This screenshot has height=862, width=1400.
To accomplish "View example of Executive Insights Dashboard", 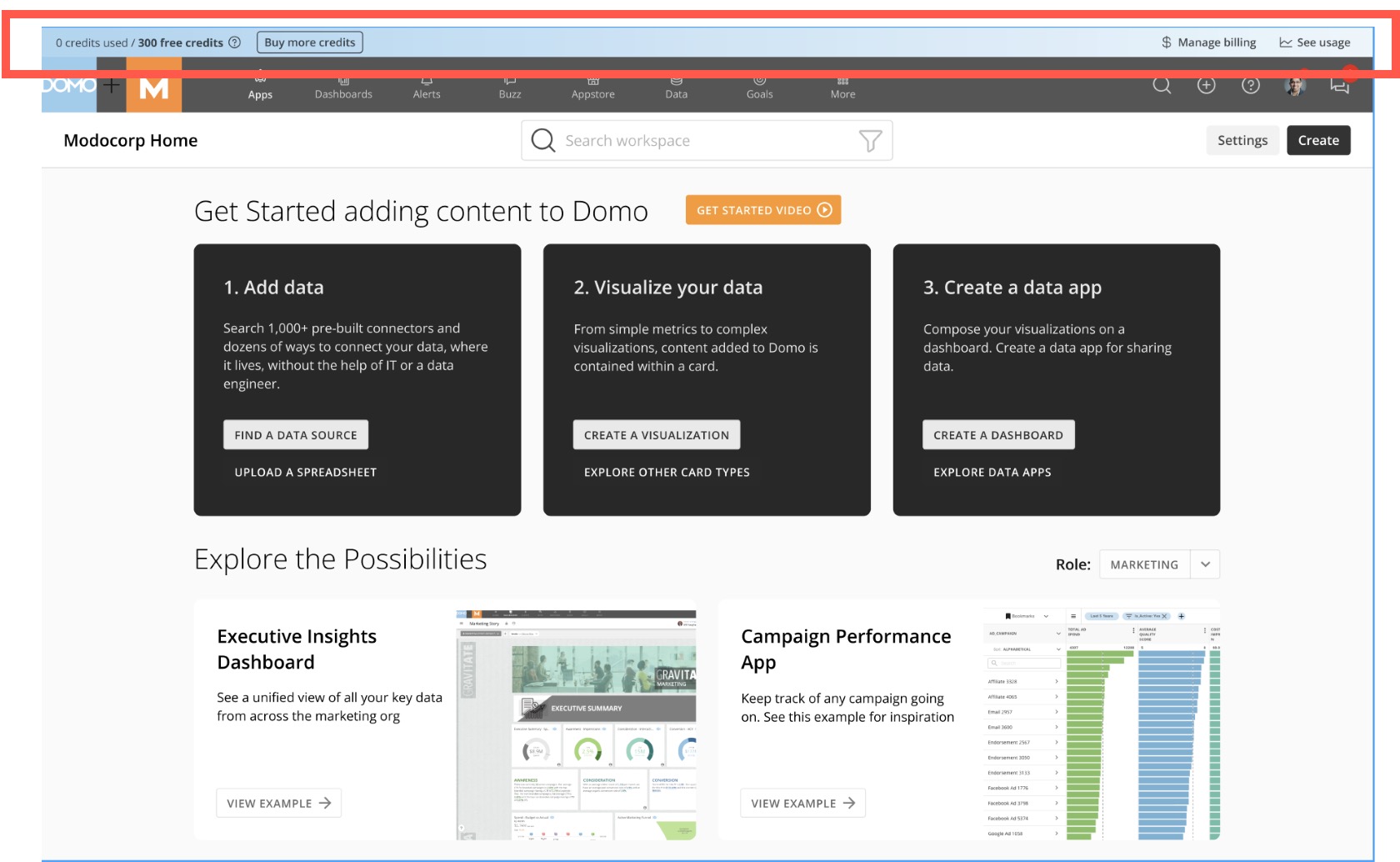I will pos(278,803).
